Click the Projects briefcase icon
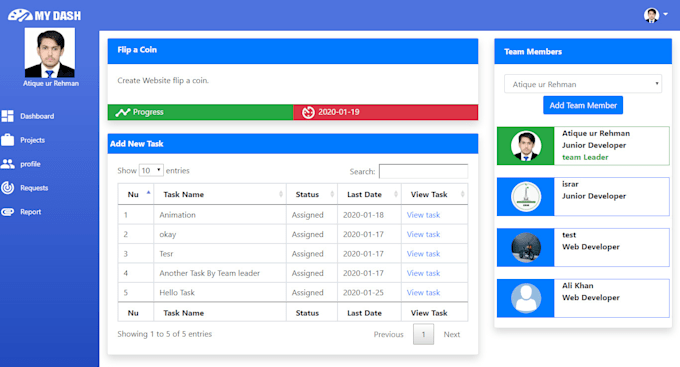Screen dimensions: 680x367 pos(7,140)
